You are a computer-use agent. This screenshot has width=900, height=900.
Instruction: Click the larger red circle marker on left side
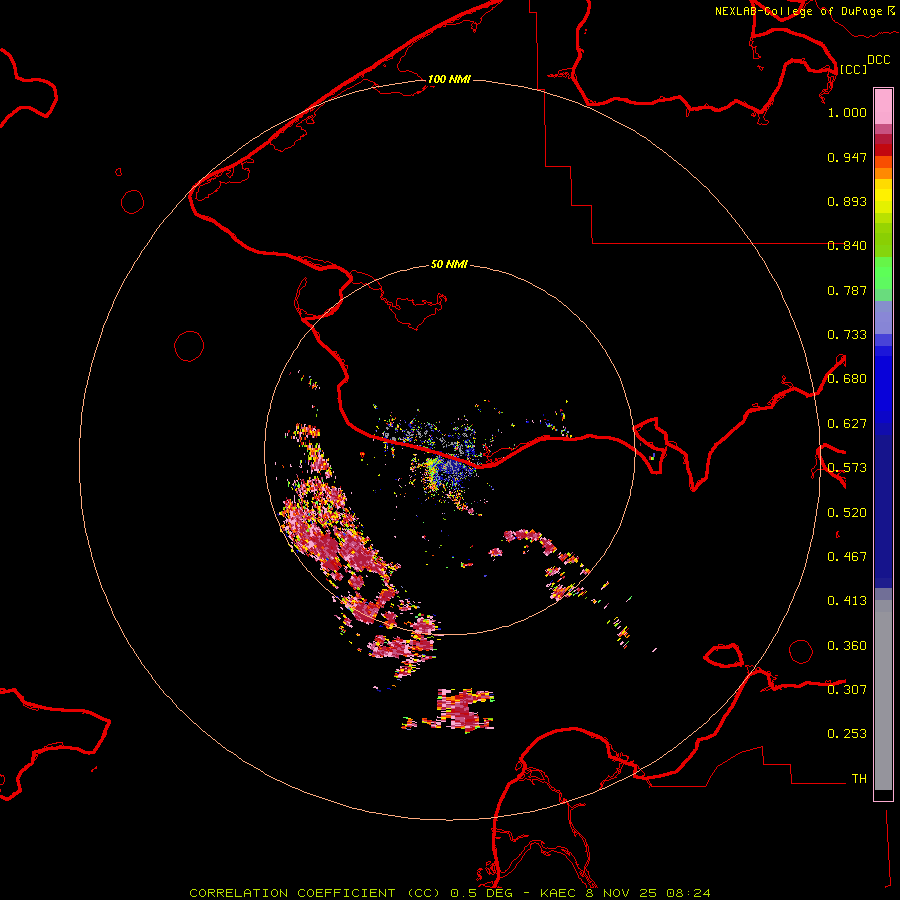(189, 346)
